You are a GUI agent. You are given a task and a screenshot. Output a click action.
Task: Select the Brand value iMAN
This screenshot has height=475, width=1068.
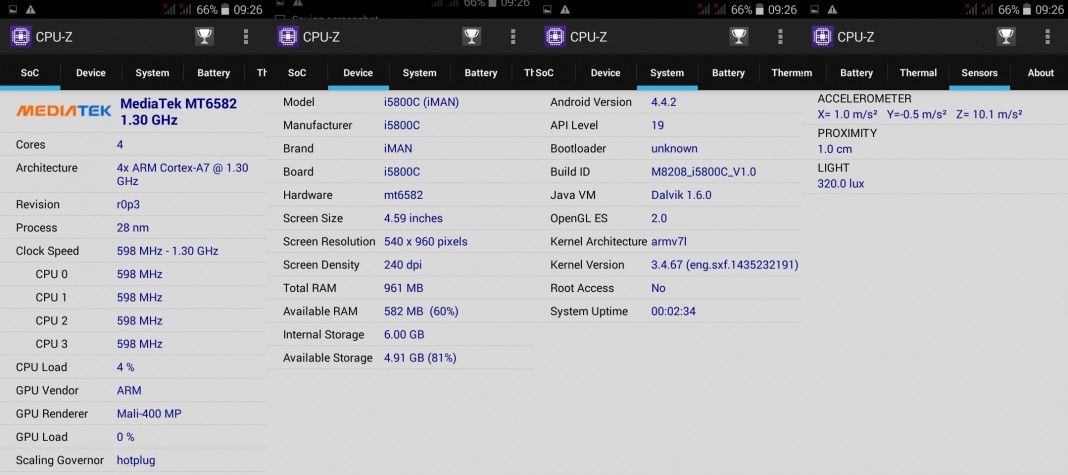click(398, 149)
